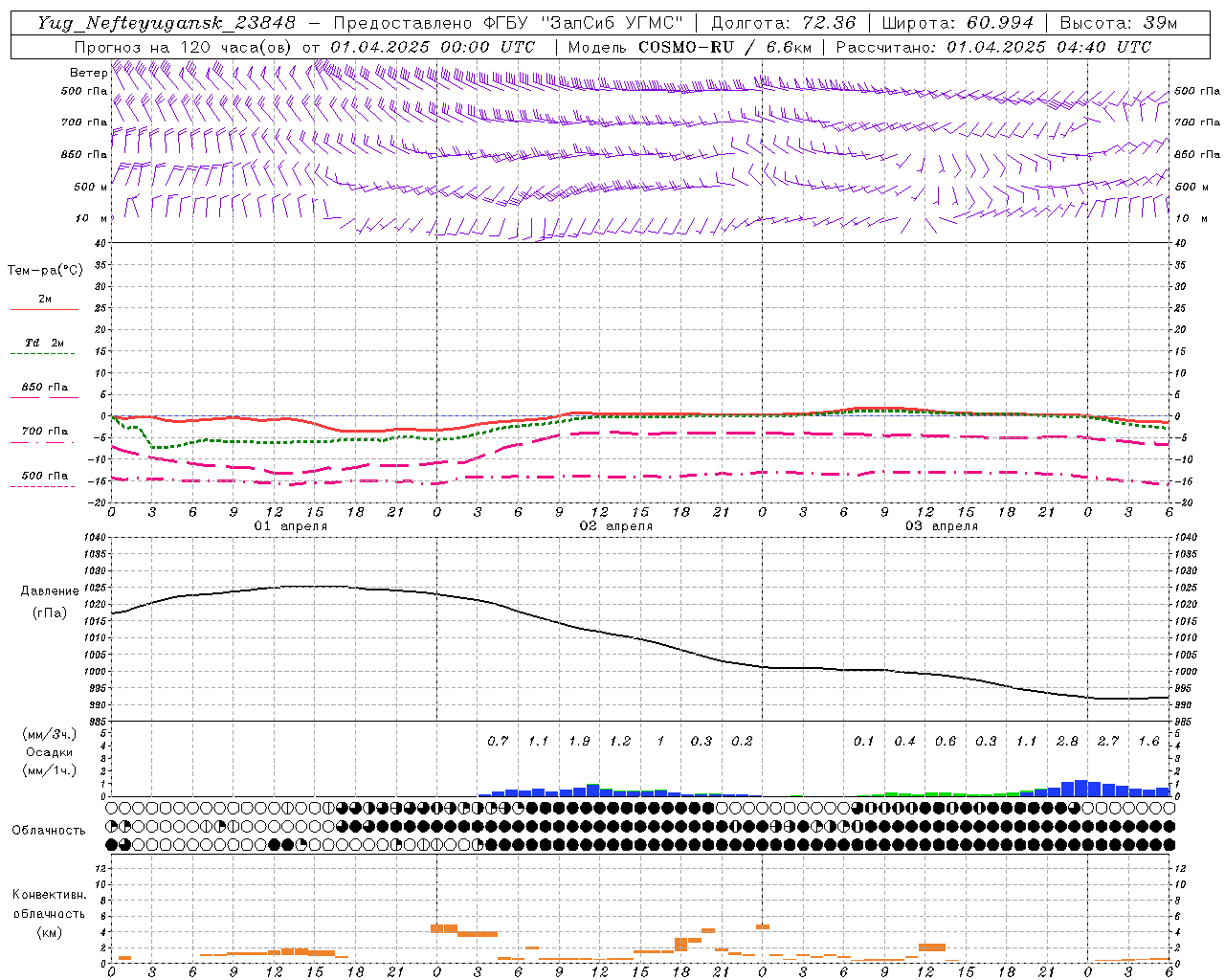Click the 0.6 three-hour precipitation value
This screenshot has width=1225, height=980.
click(946, 742)
